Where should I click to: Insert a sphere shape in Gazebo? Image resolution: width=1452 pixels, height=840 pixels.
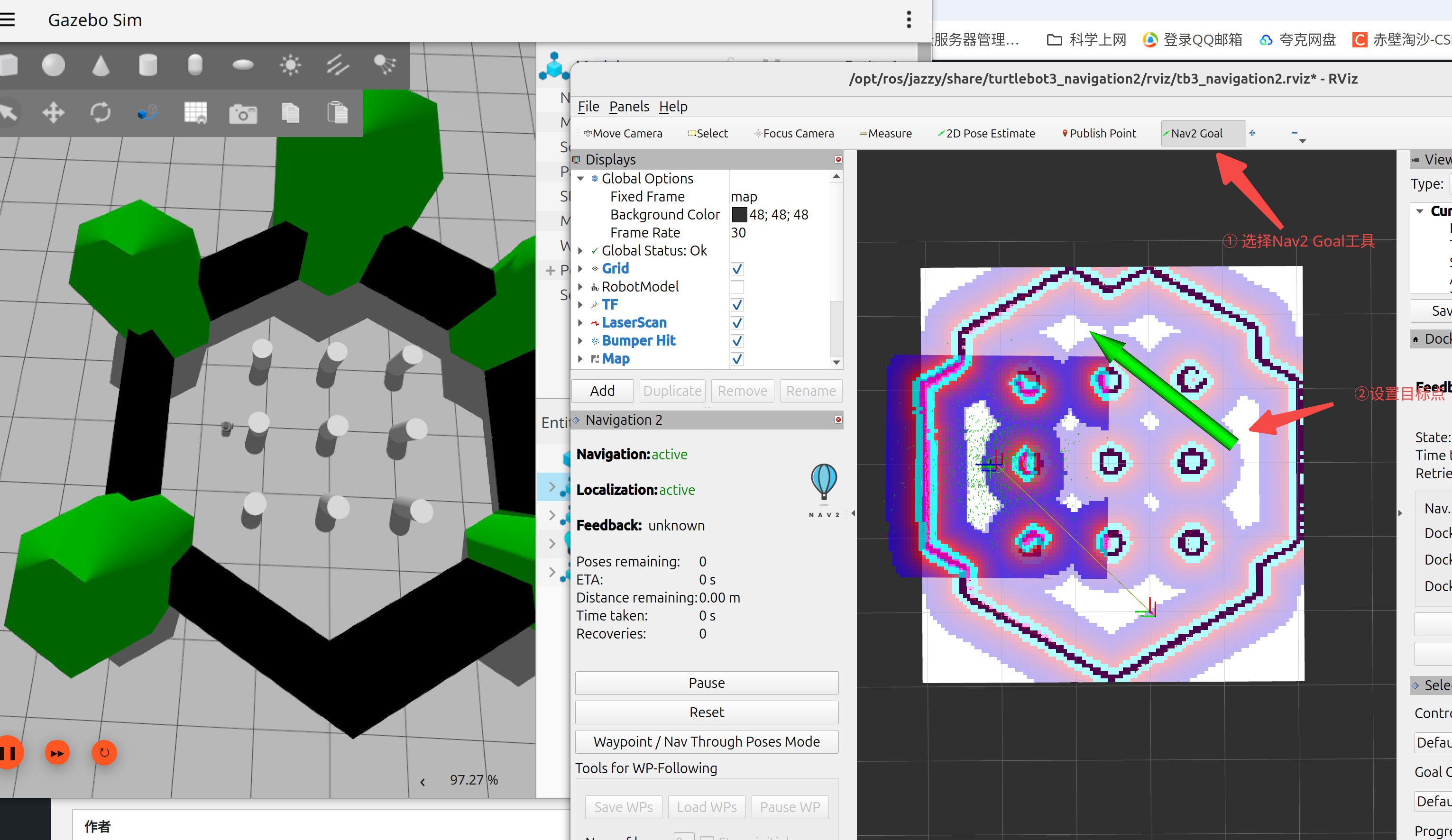54,65
